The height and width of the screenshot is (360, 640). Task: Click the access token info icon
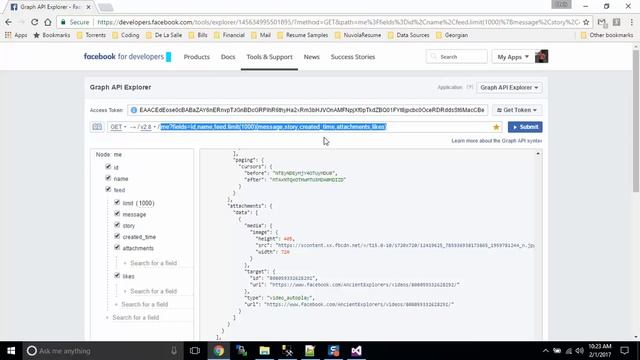coord(133,110)
